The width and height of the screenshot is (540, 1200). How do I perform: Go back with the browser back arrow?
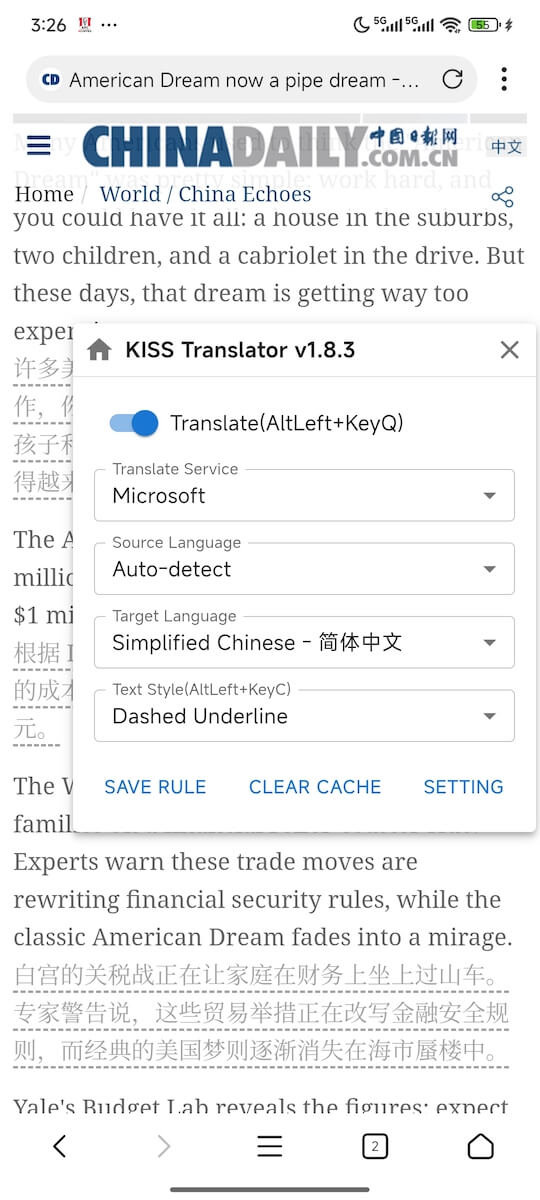pyautogui.click(x=59, y=1146)
